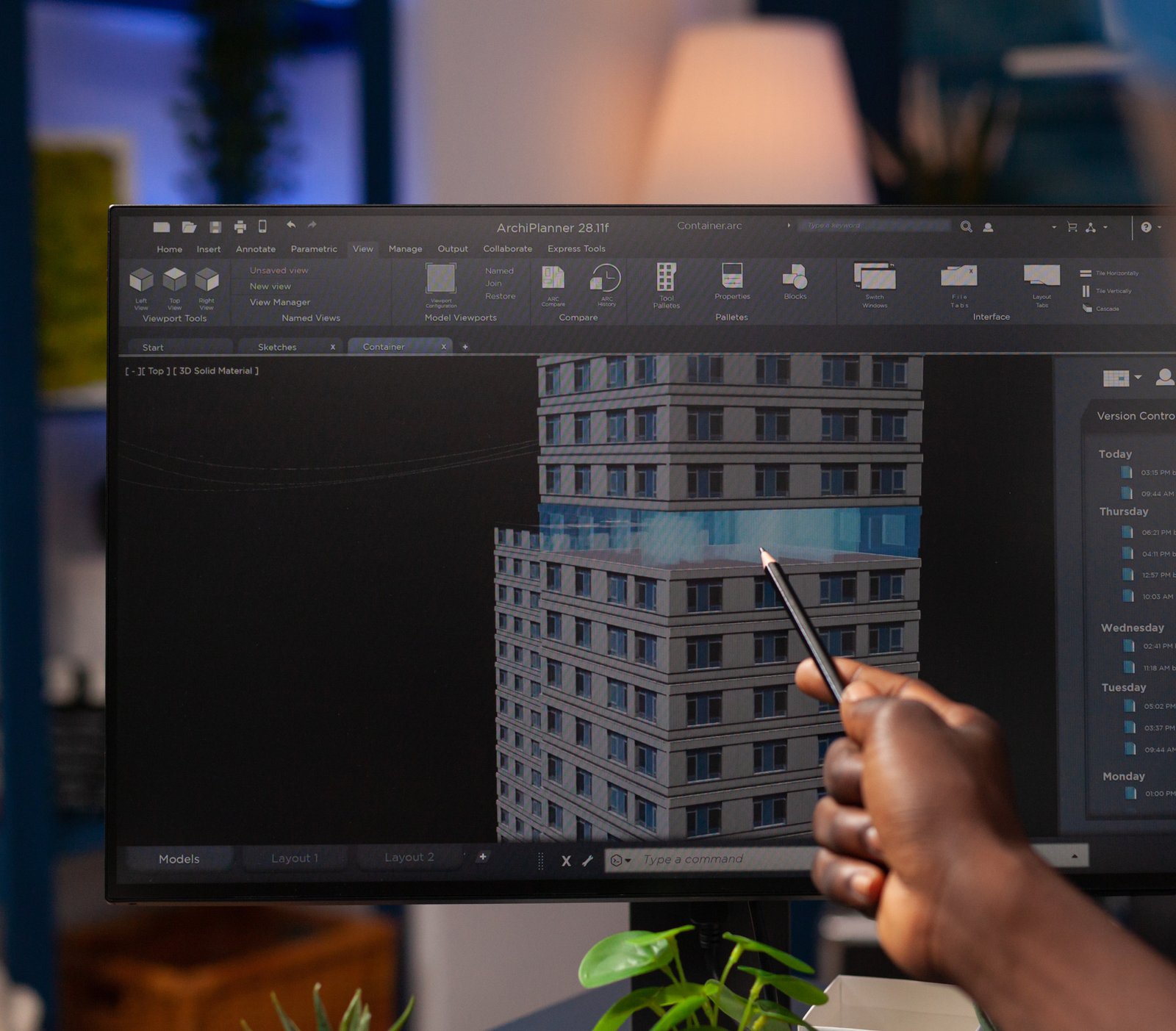Toggle Layout Tabs display

(1041, 276)
